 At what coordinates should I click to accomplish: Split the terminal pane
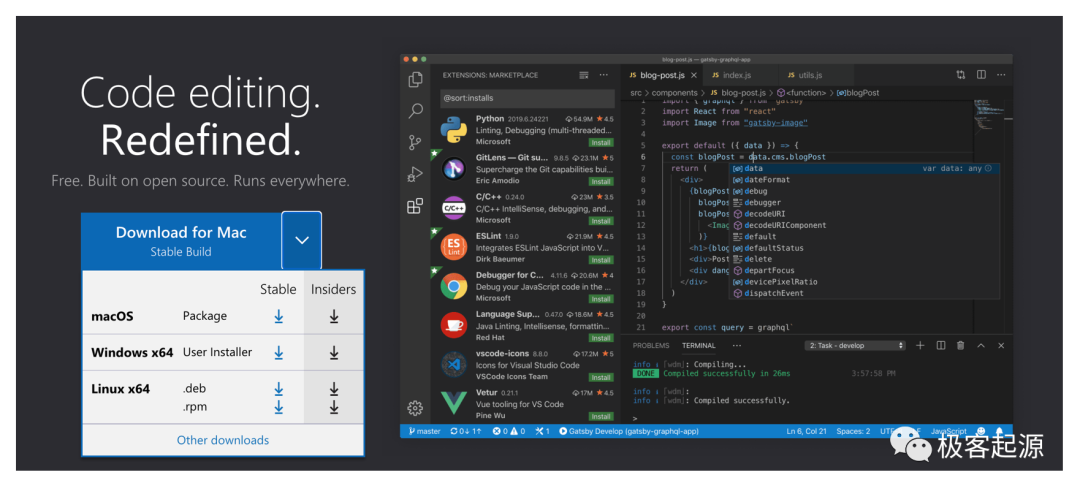(940, 346)
